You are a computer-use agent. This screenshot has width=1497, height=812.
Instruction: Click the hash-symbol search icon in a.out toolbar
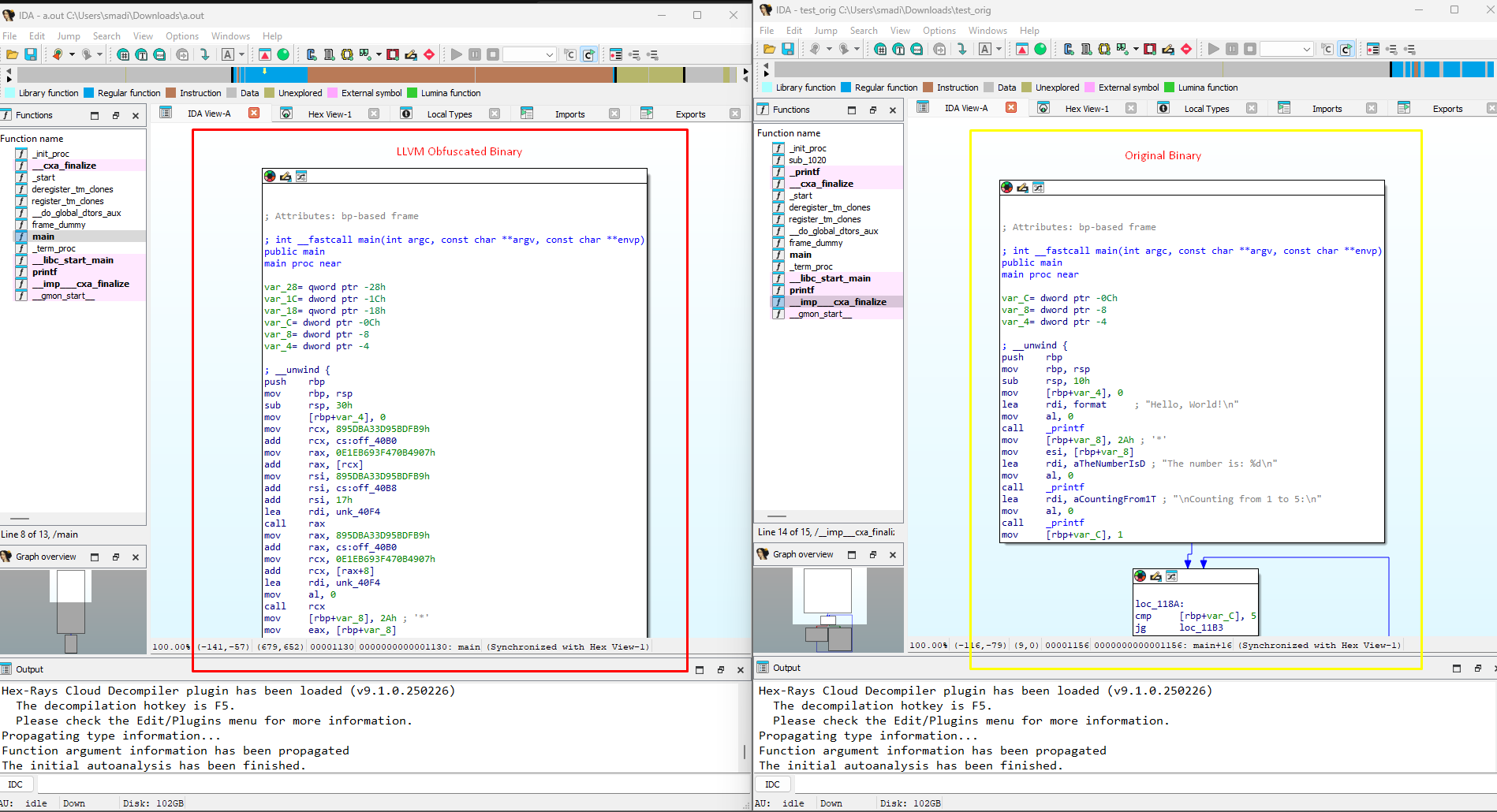tap(123, 54)
